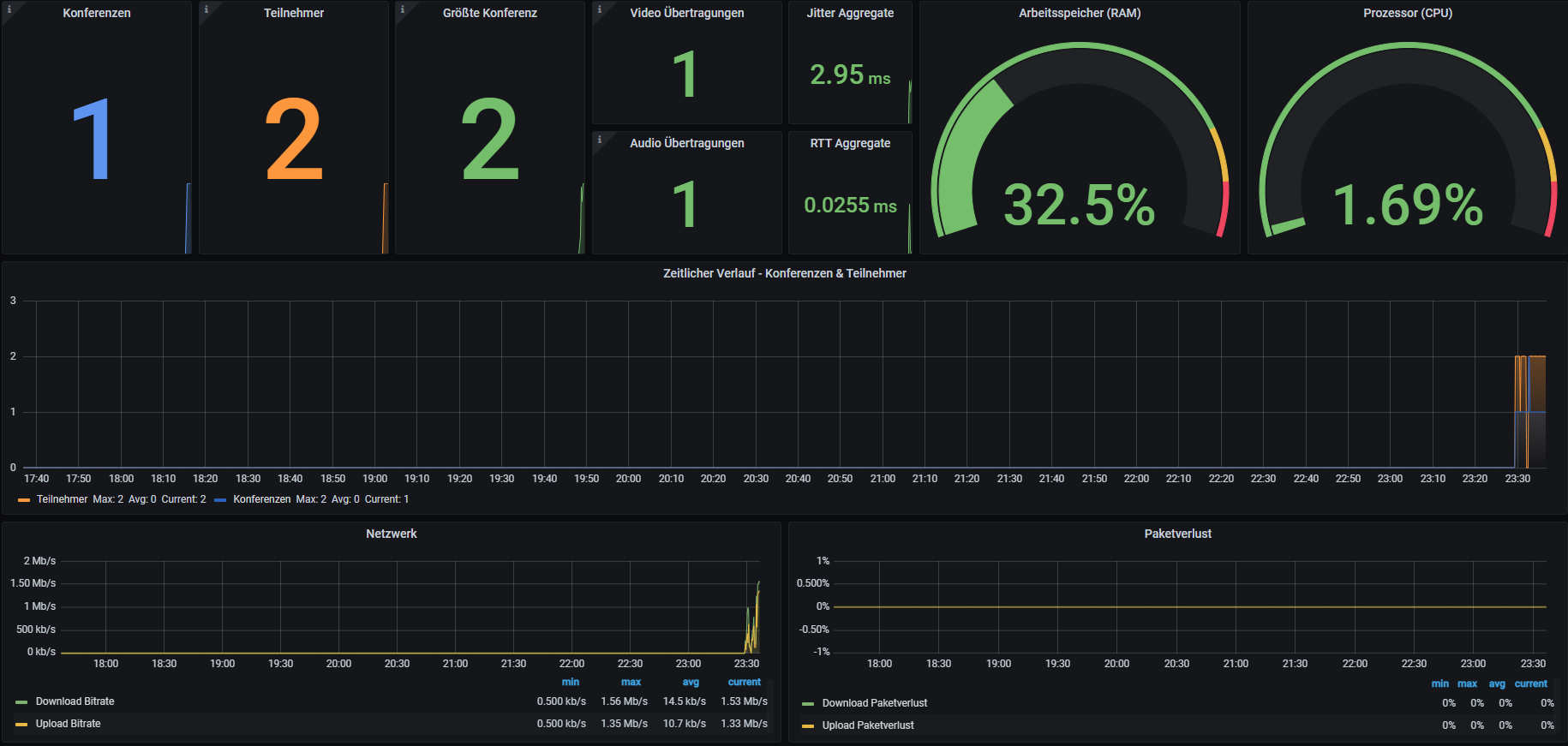The height and width of the screenshot is (746, 1568).
Task: Click the green Größte Konferenz value 2
Action: (x=490, y=139)
